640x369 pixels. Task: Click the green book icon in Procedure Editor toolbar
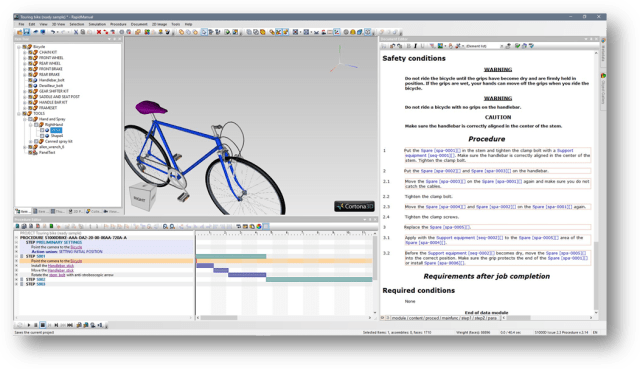tap(51, 226)
